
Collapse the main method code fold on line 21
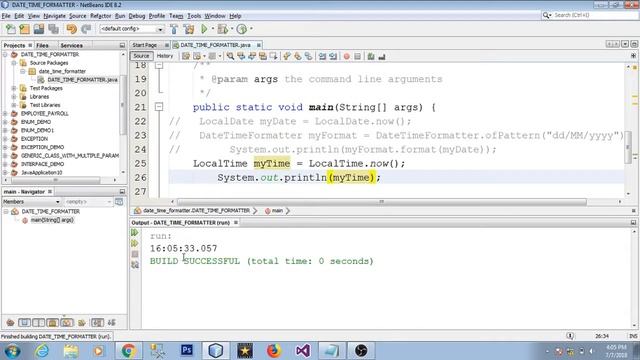159,107
